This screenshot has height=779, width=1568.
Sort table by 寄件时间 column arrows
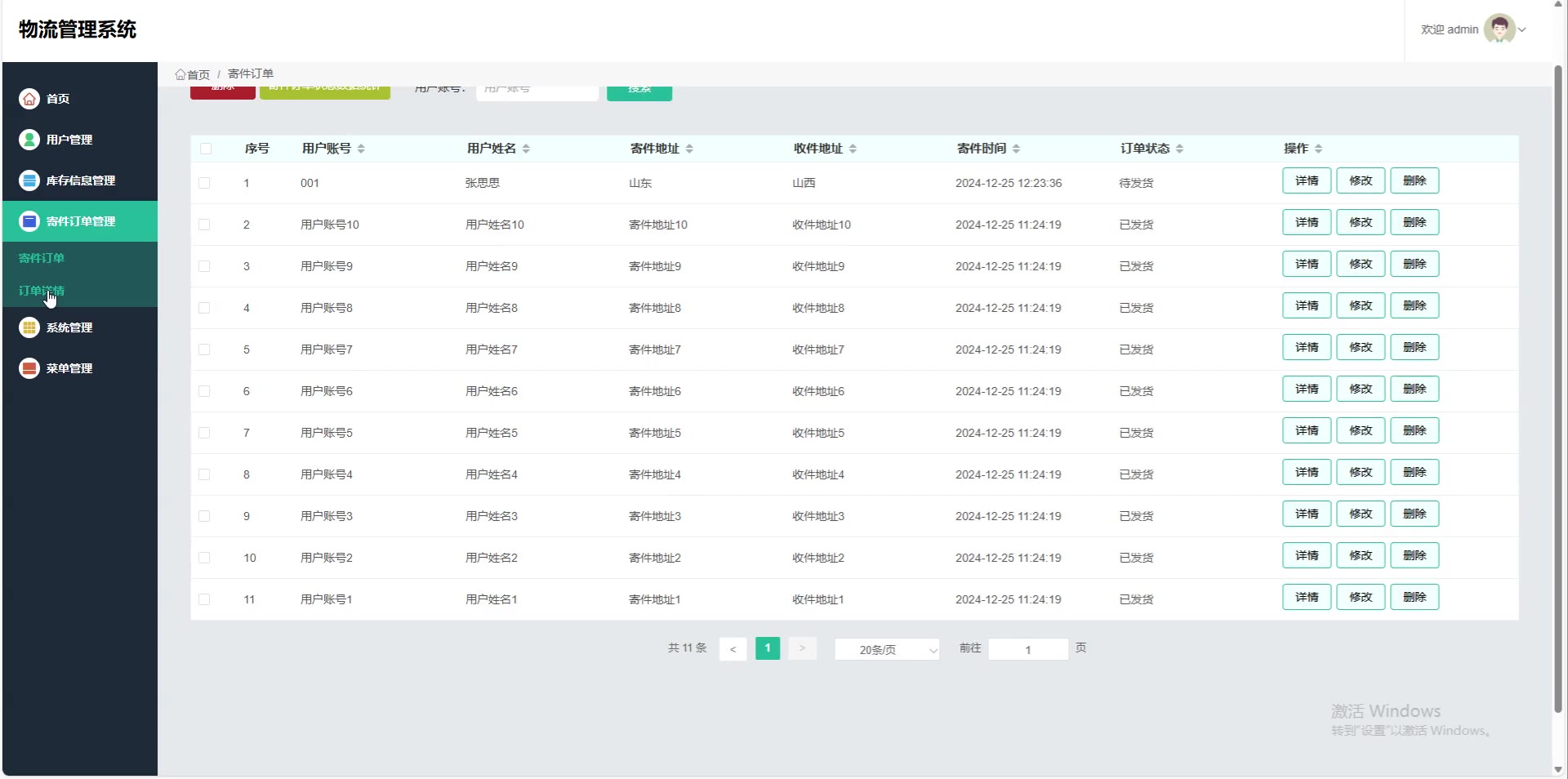click(x=1016, y=149)
